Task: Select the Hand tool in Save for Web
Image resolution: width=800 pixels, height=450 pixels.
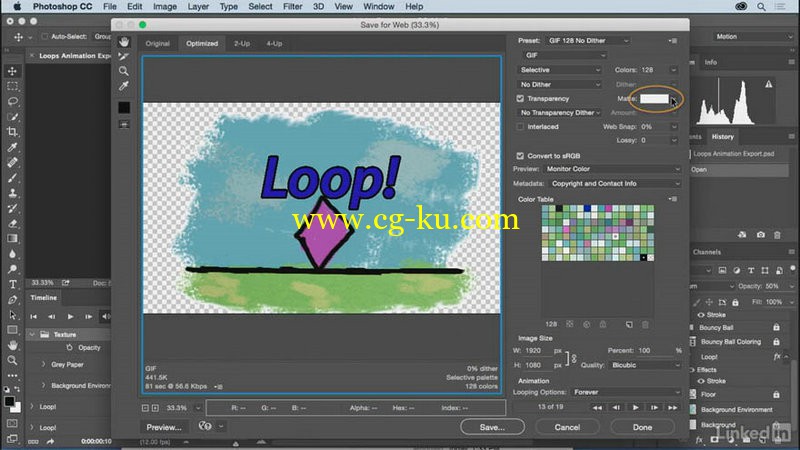Action: (124, 42)
